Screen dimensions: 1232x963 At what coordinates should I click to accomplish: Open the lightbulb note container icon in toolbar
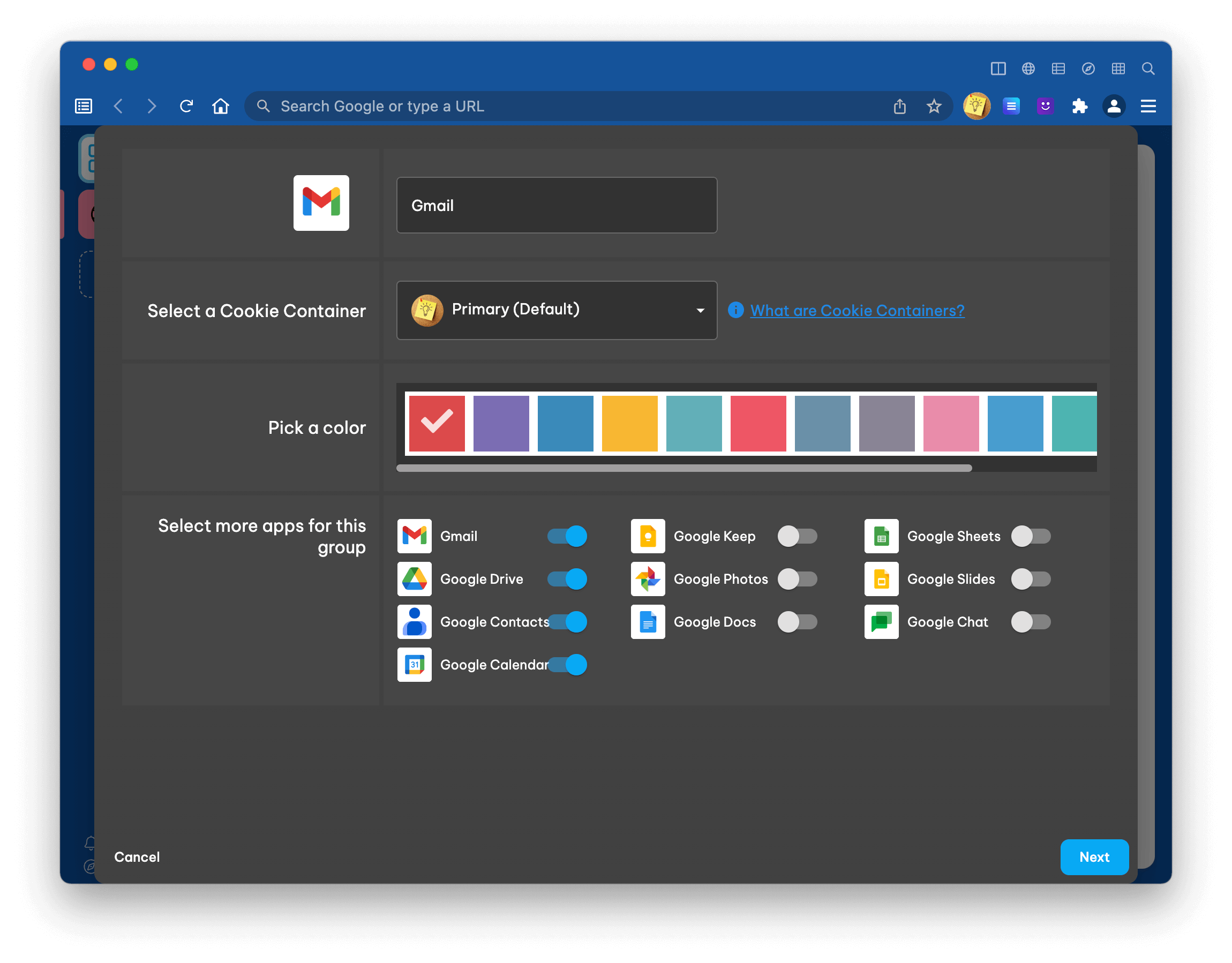(x=976, y=106)
